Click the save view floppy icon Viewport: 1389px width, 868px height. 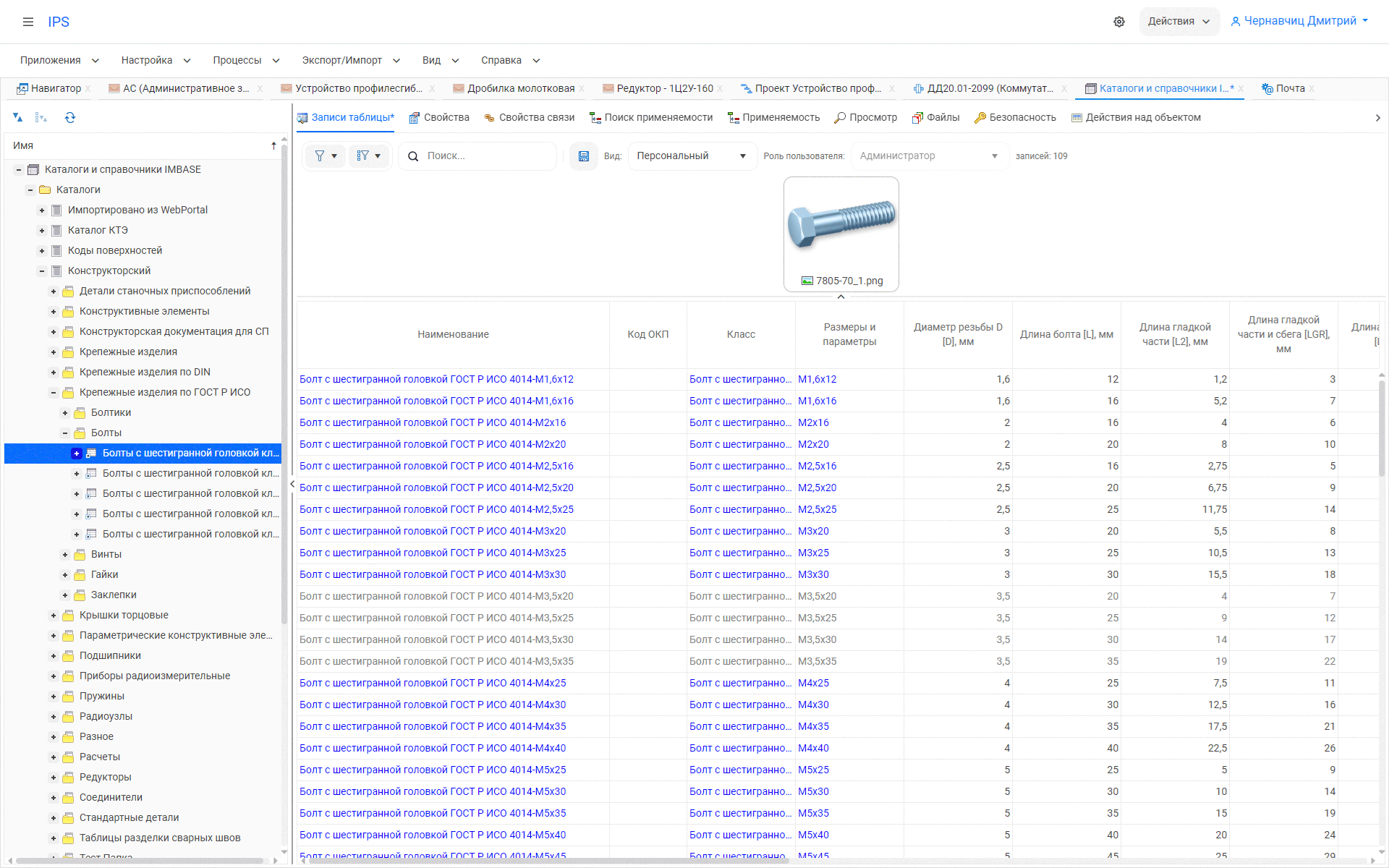pyautogui.click(x=583, y=156)
